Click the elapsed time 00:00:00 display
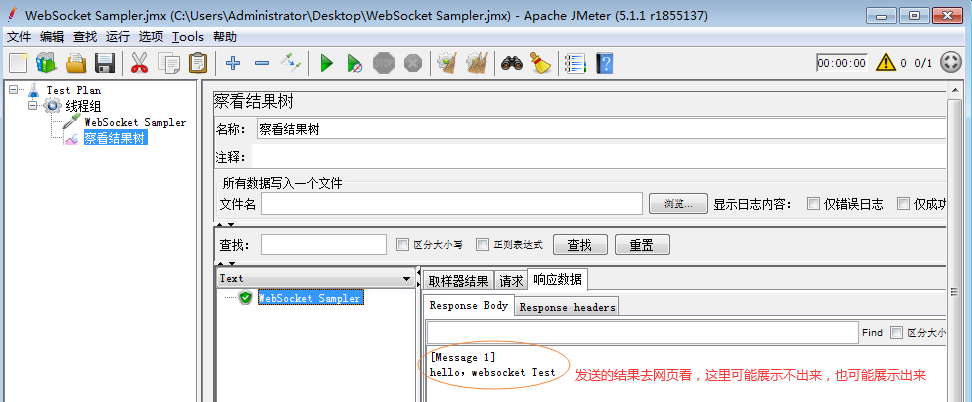Screen dimensions: 972x402 (x=842, y=63)
